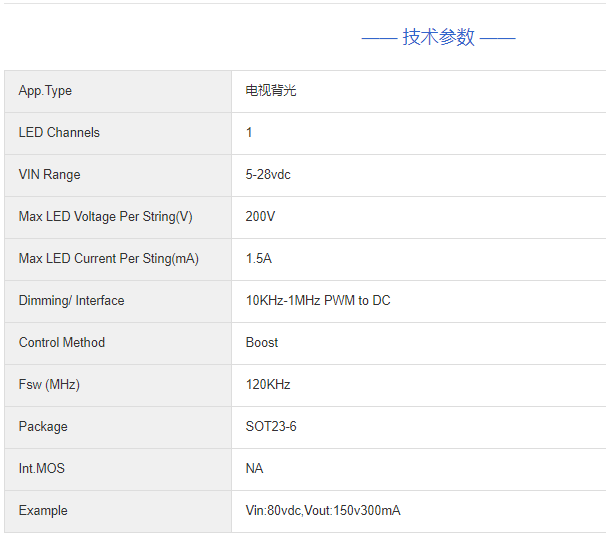Click the Example row label
Screen dimensions: 606x549
coord(43,511)
